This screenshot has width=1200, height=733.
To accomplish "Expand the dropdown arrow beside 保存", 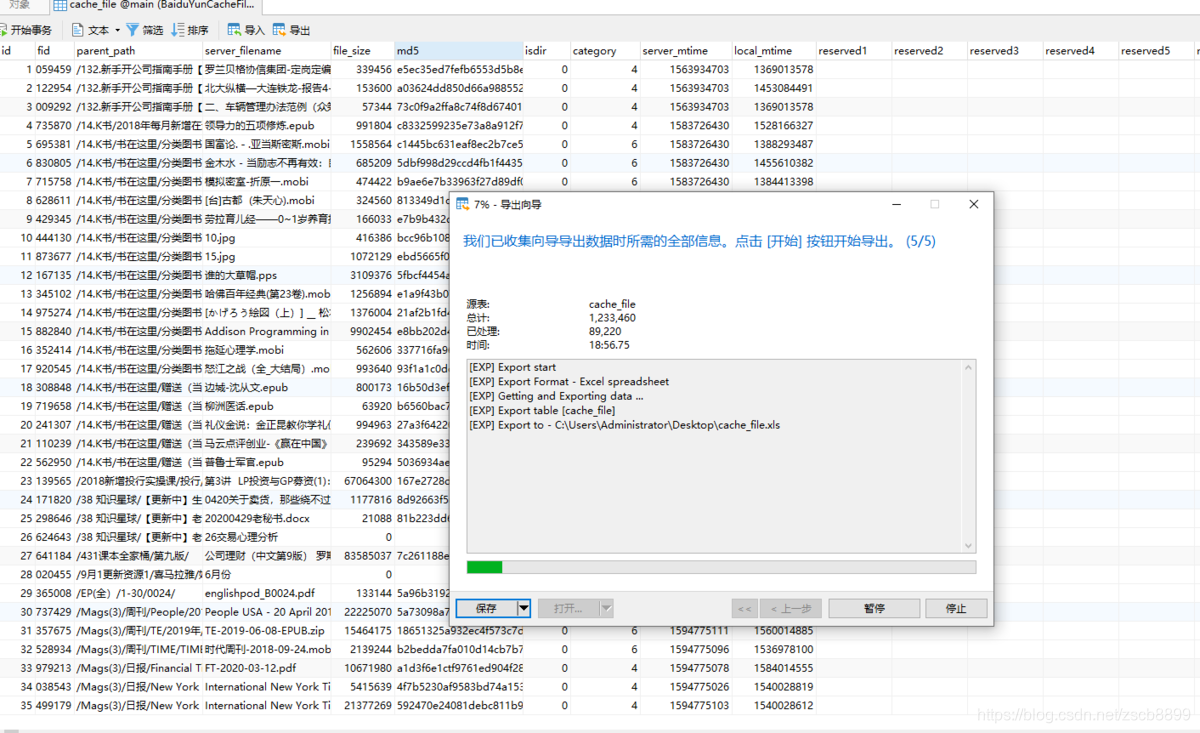I will [x=523, y=608].
